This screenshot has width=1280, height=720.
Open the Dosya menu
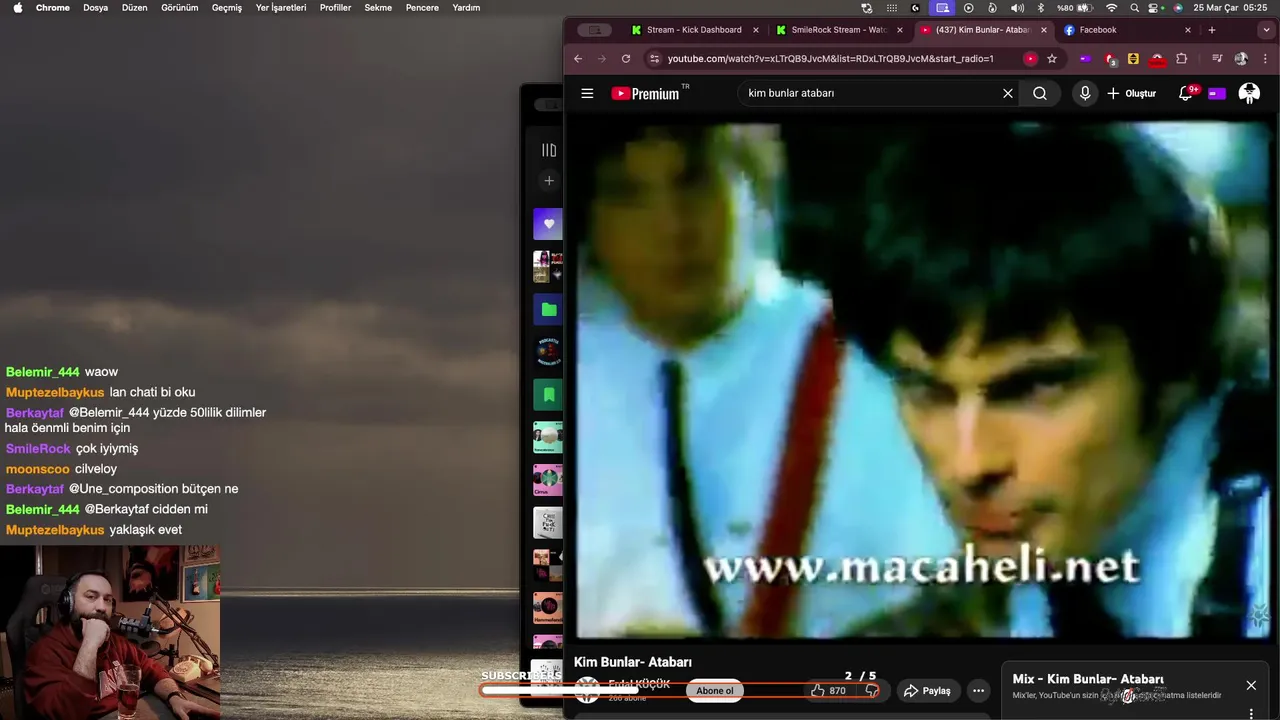[95, 7]
